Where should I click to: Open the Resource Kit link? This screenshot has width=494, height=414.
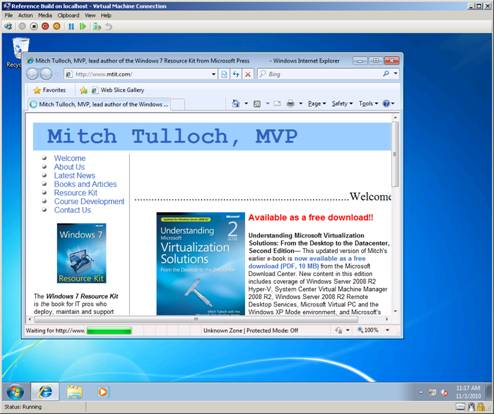[x=76, y=193]
